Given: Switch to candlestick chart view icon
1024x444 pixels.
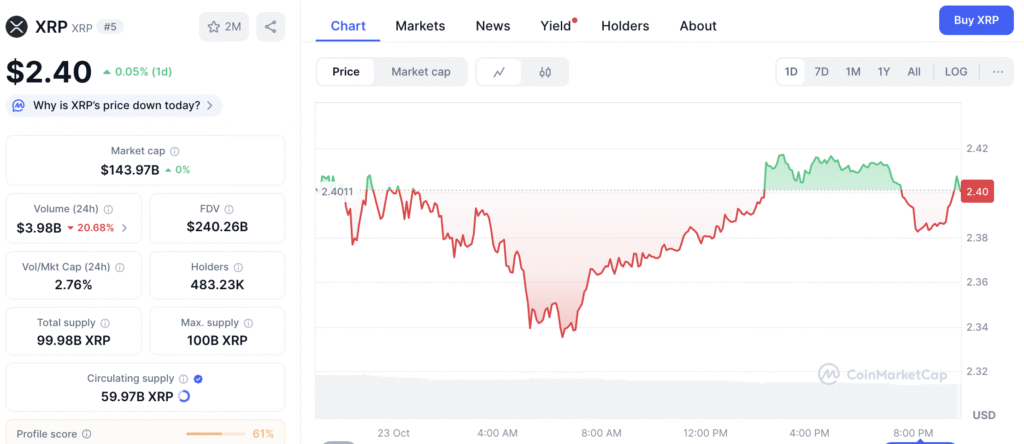Looking at the screenshot, I should (x=545, y=72).
